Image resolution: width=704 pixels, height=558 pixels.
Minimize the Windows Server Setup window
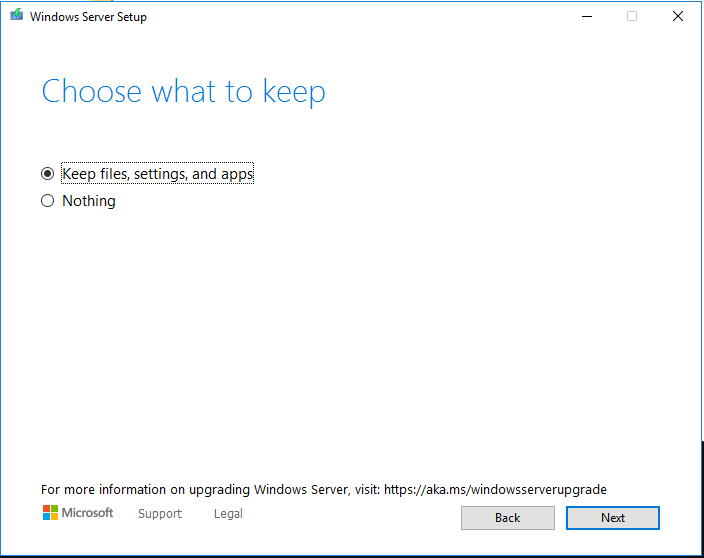587,17
